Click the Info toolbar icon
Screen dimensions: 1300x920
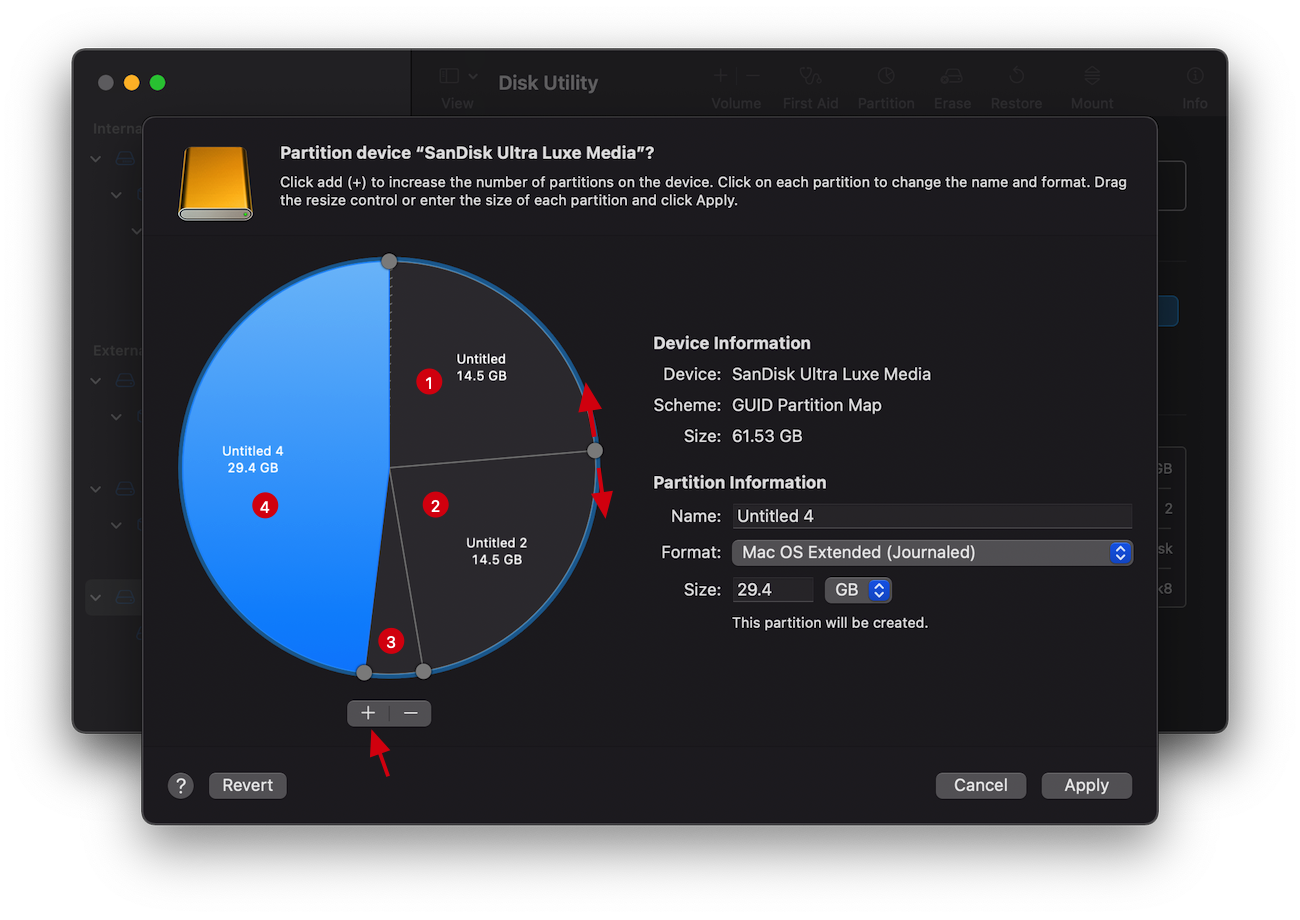coord(1194,77)
